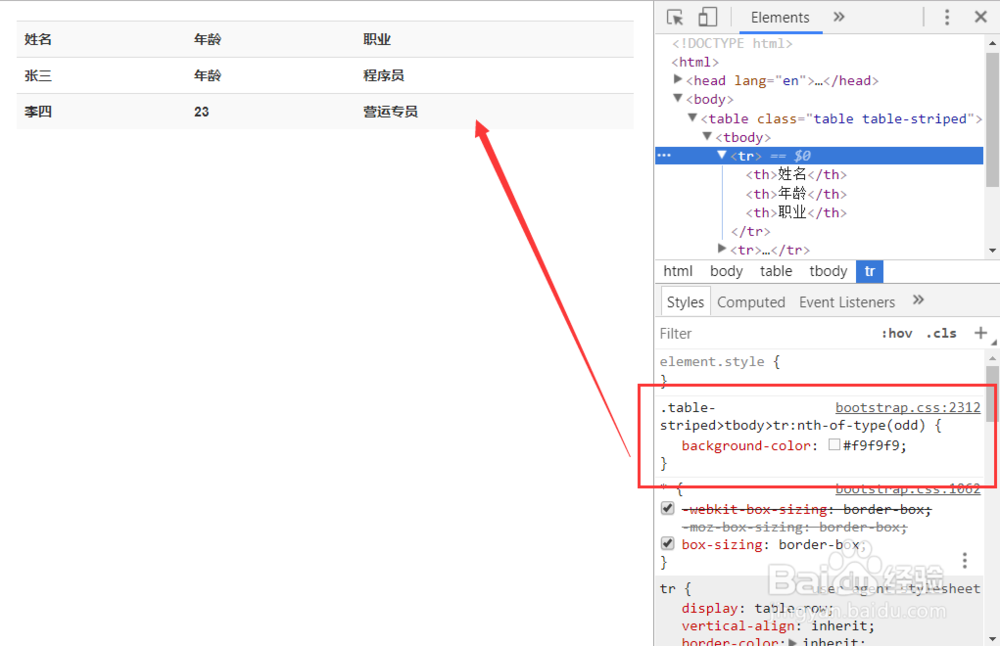This screenshot has height=646, width=1000.
Task: Click the + icon to add new style rule
Action: coord(981,333)
